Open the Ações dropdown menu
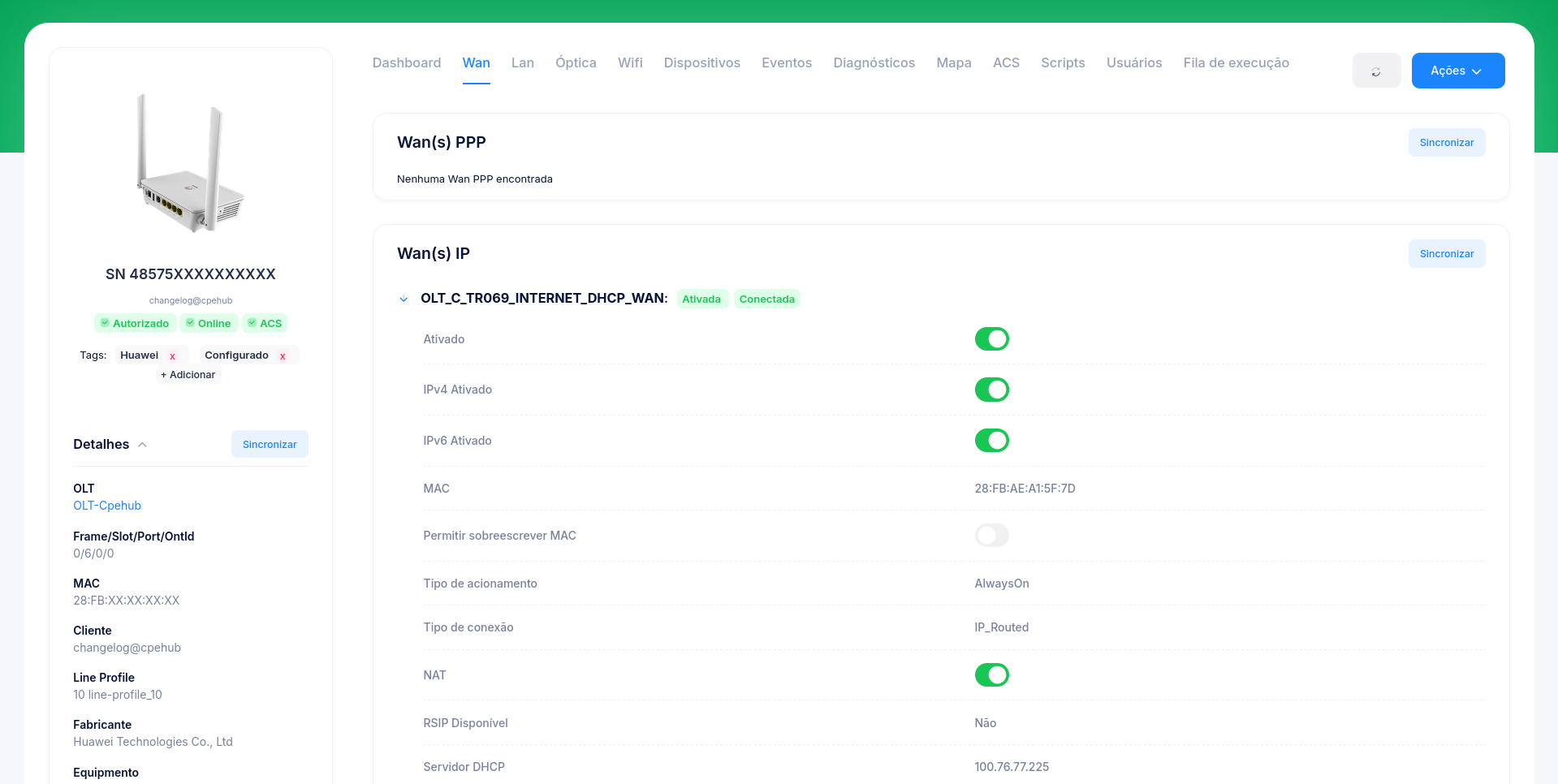 point(1457,71)
